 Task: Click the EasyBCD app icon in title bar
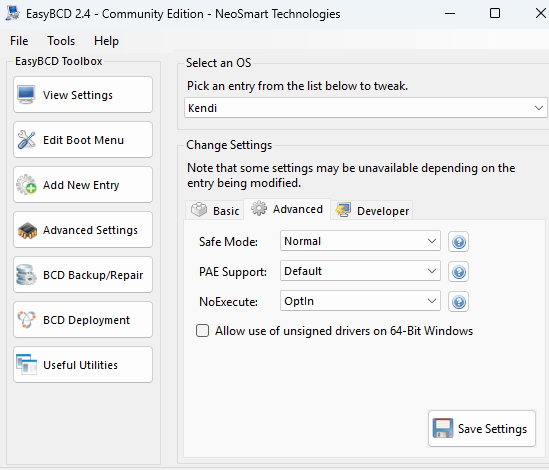pyautogui.click(x=13, y=13)
